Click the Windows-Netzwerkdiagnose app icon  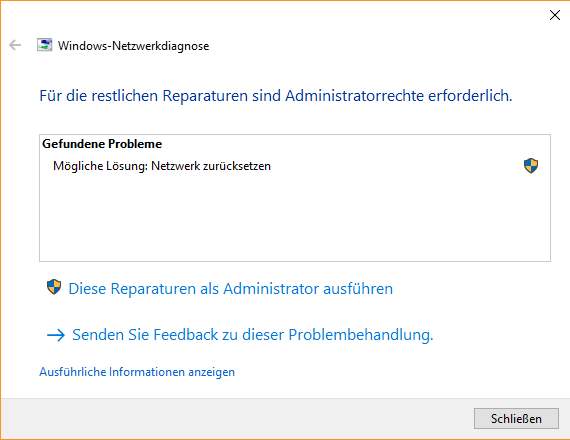coord(44,45)
